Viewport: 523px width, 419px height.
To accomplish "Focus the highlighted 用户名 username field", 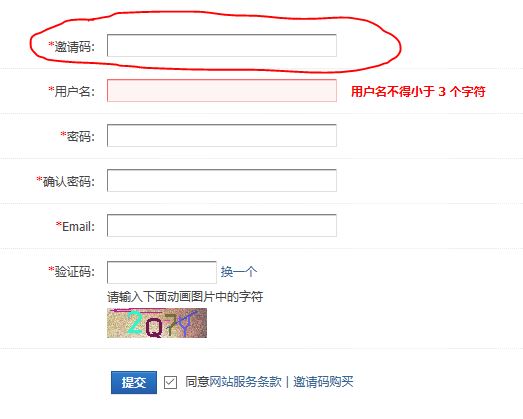I will [222, 90].
